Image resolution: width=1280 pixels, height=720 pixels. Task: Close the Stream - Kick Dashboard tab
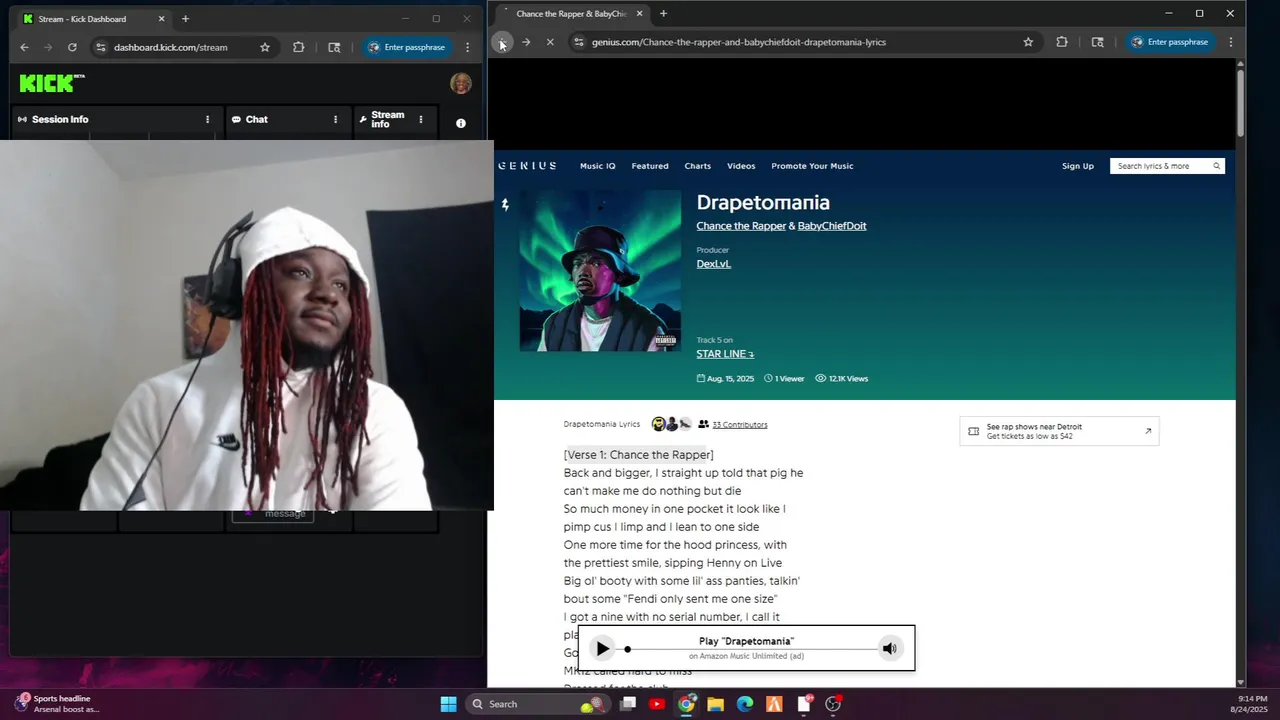(x=161, y=19)
